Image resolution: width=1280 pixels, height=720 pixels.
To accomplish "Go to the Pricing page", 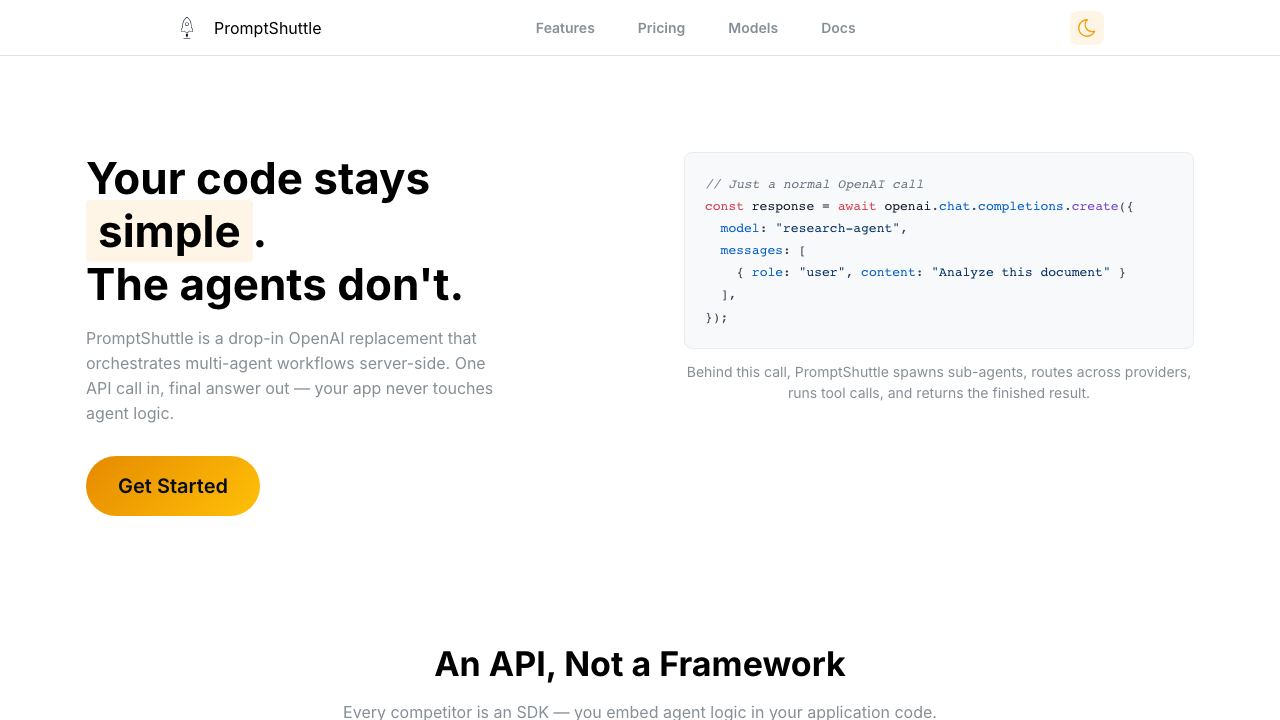I will click(x=661, y=28).
